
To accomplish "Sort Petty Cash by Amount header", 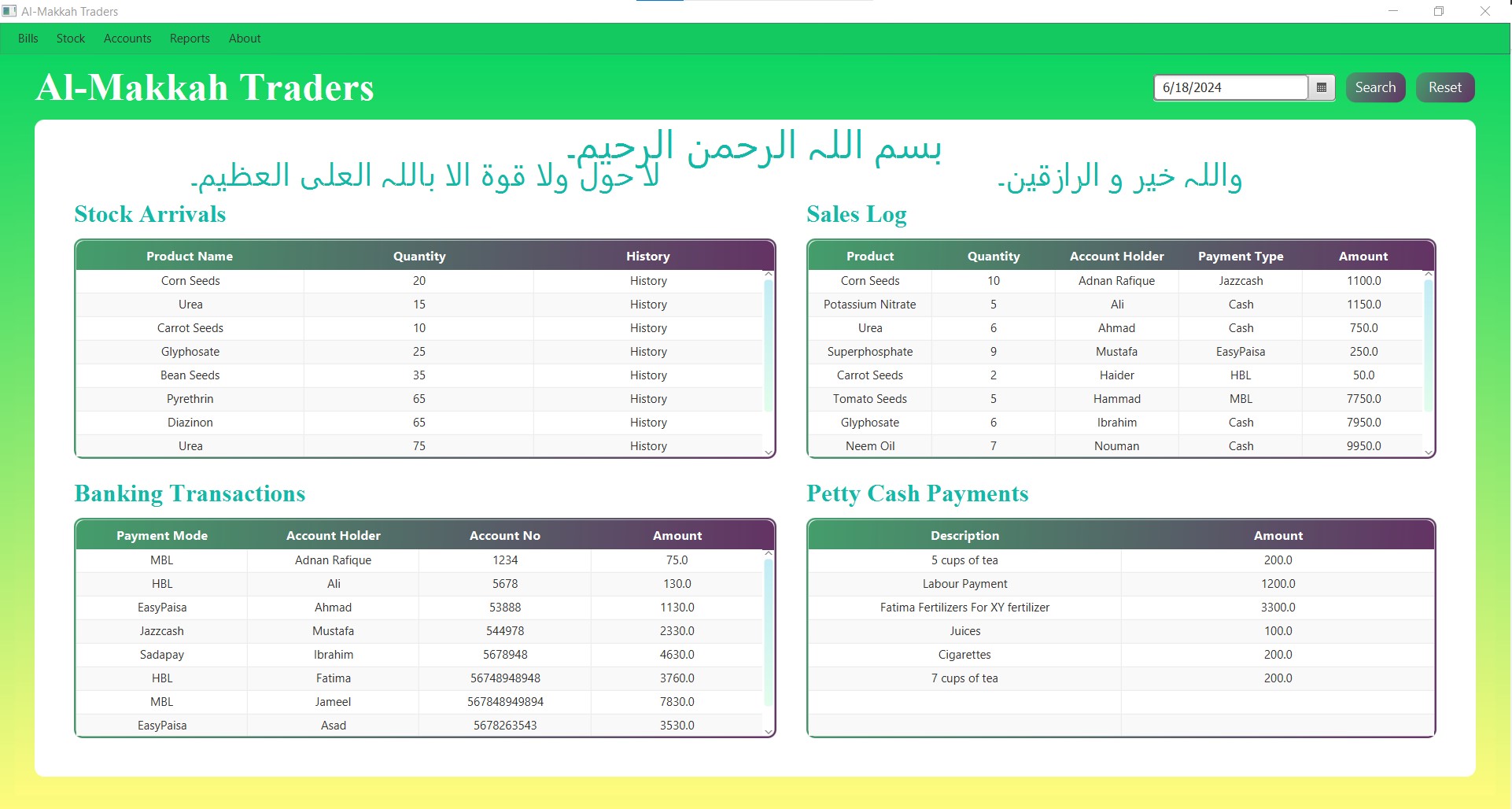I will 1278,536.
